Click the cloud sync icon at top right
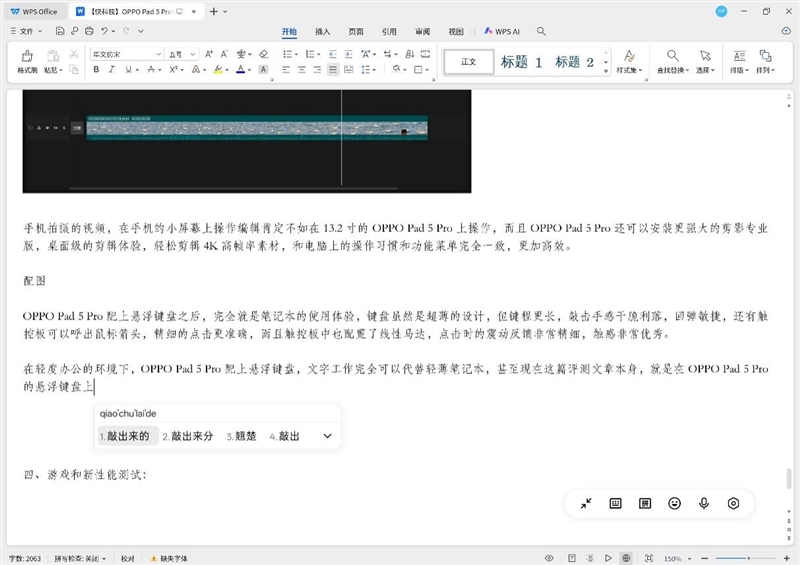 click(x=786, y=31)
